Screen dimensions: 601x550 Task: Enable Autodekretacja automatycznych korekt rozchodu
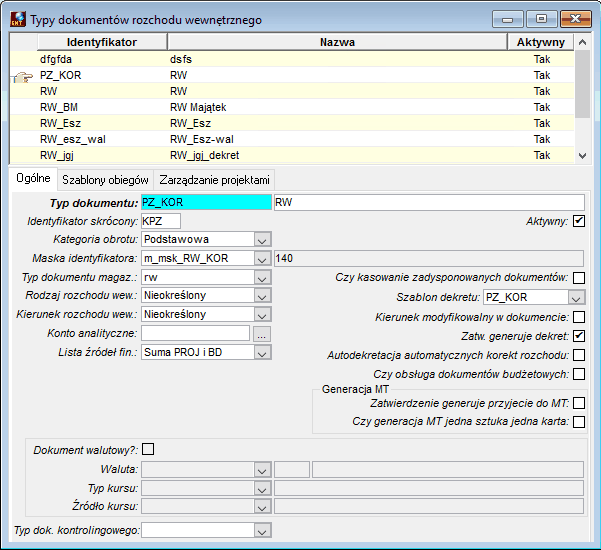579,355
